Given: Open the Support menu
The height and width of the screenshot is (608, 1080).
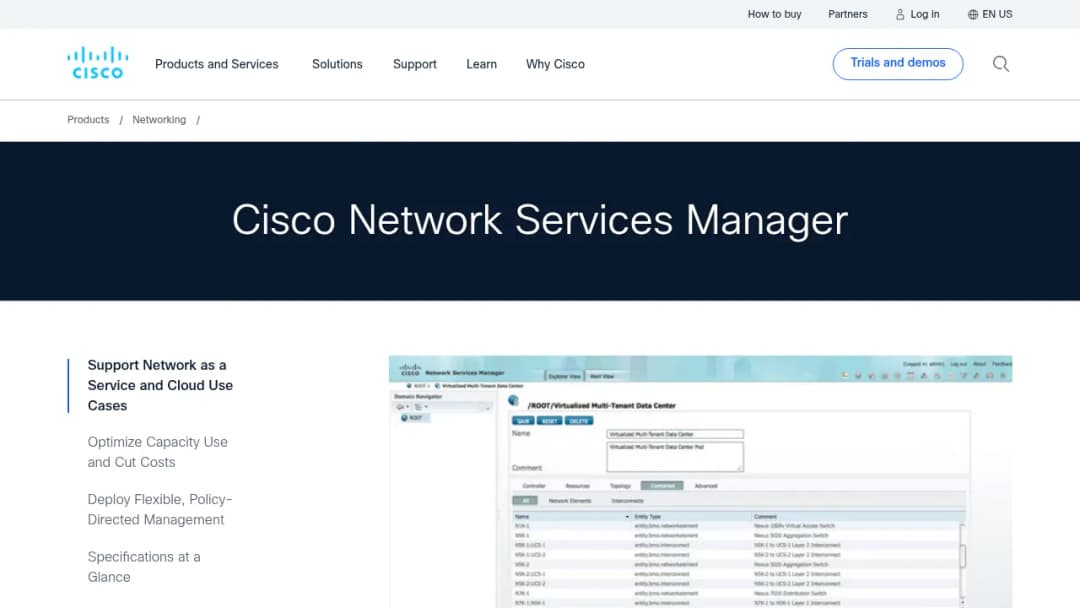Looking at the screenshot, I should point(415,64).
